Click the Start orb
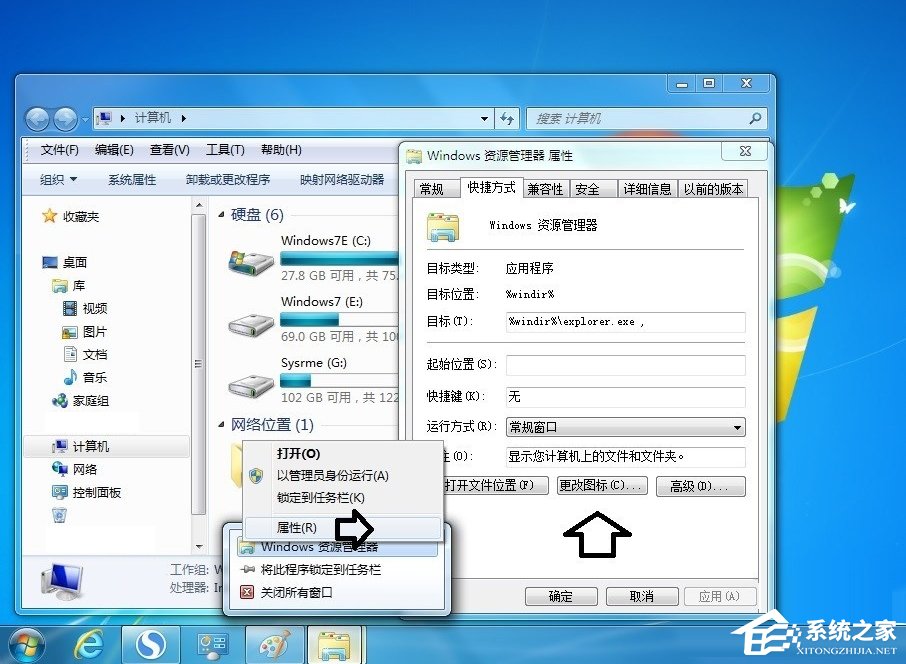Viewport: 906px width, 664px height. point(27,643)
